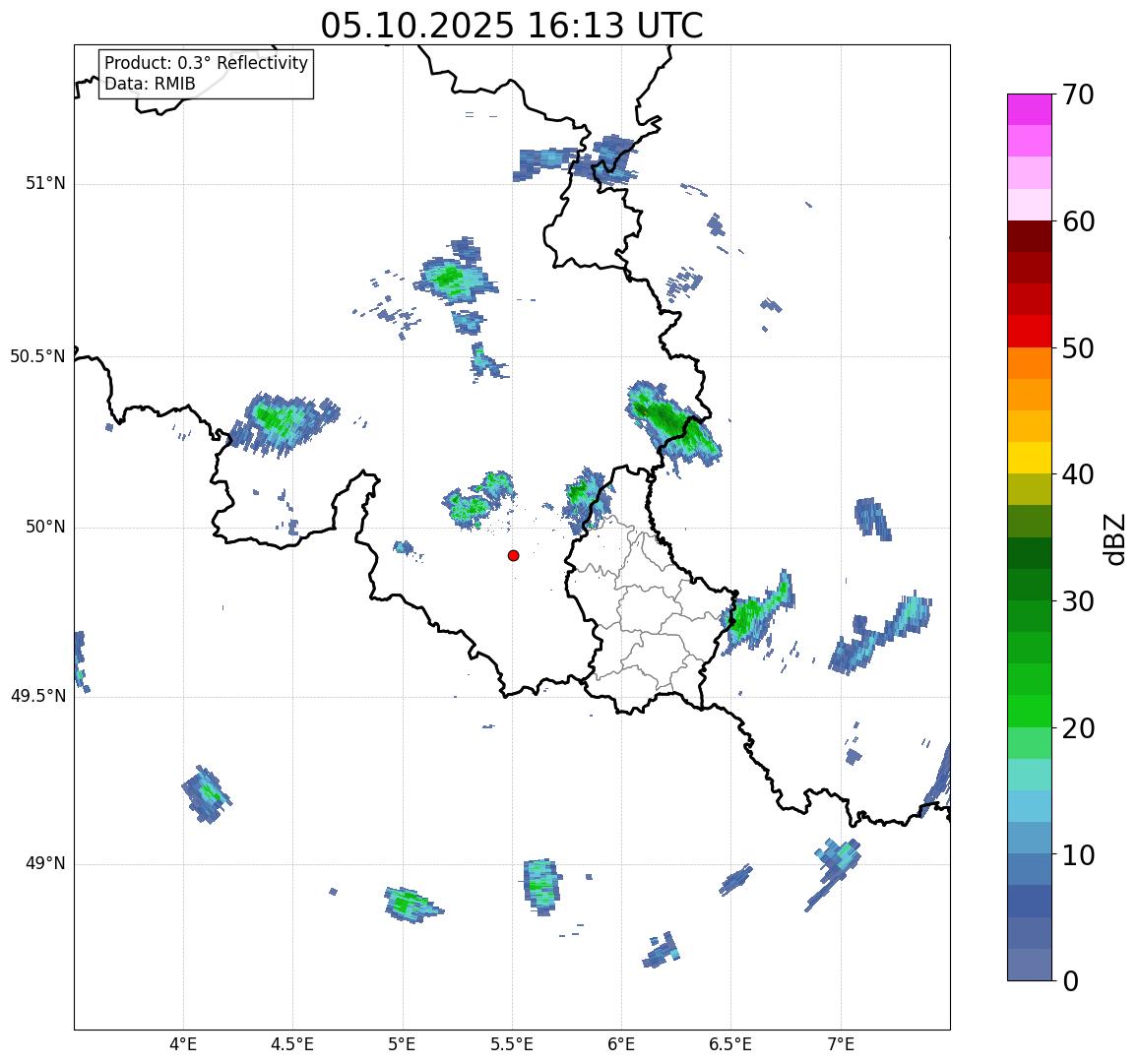Click the '10' colorbar tick label
1139x1064 pixels.
coord(1078,854)
